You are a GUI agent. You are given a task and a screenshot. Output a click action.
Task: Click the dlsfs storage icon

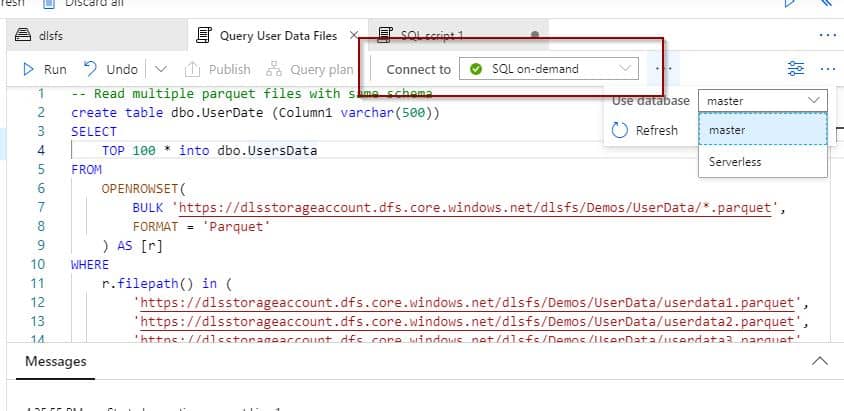click(23, 35)
